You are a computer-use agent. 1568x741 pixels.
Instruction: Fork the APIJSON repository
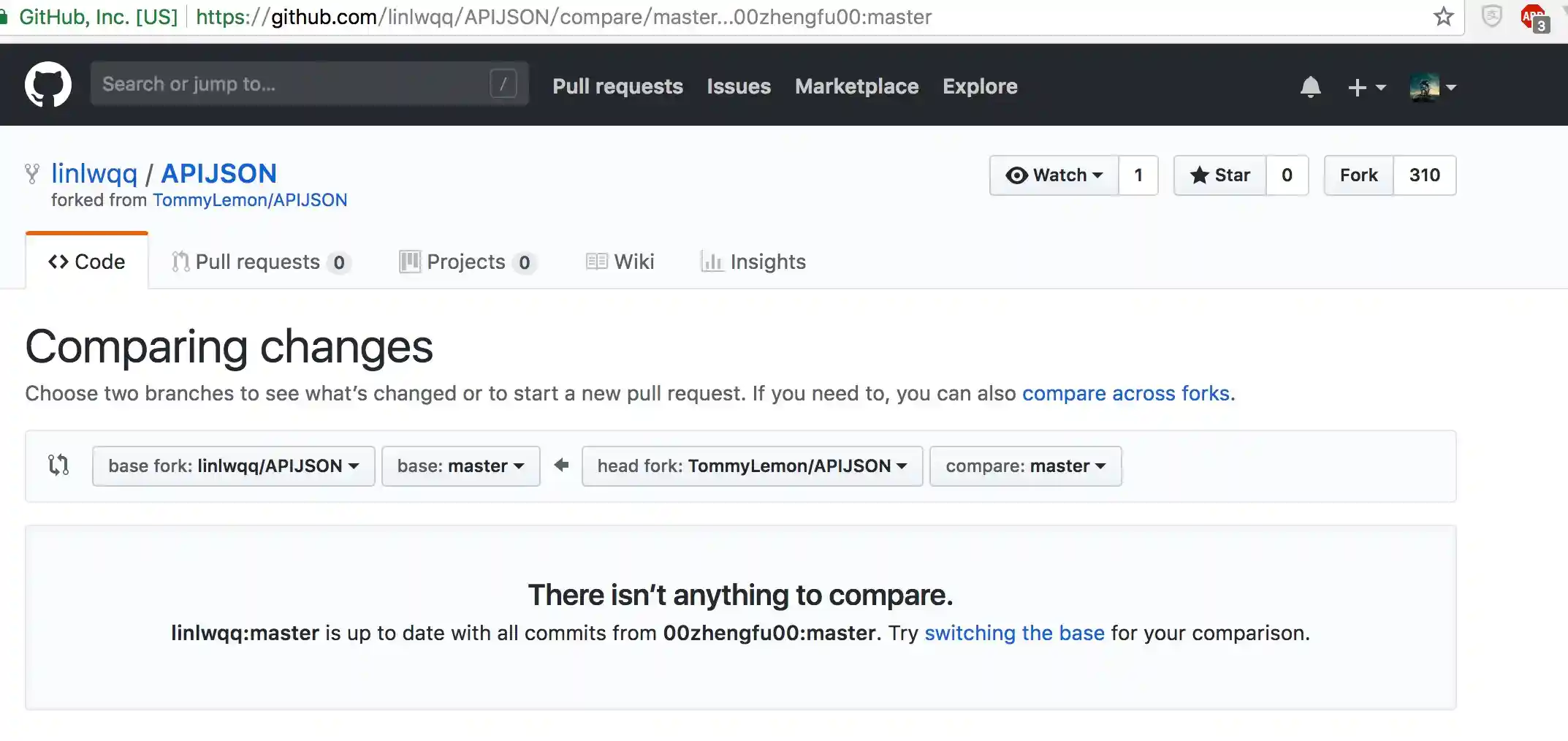point(1358,175)
